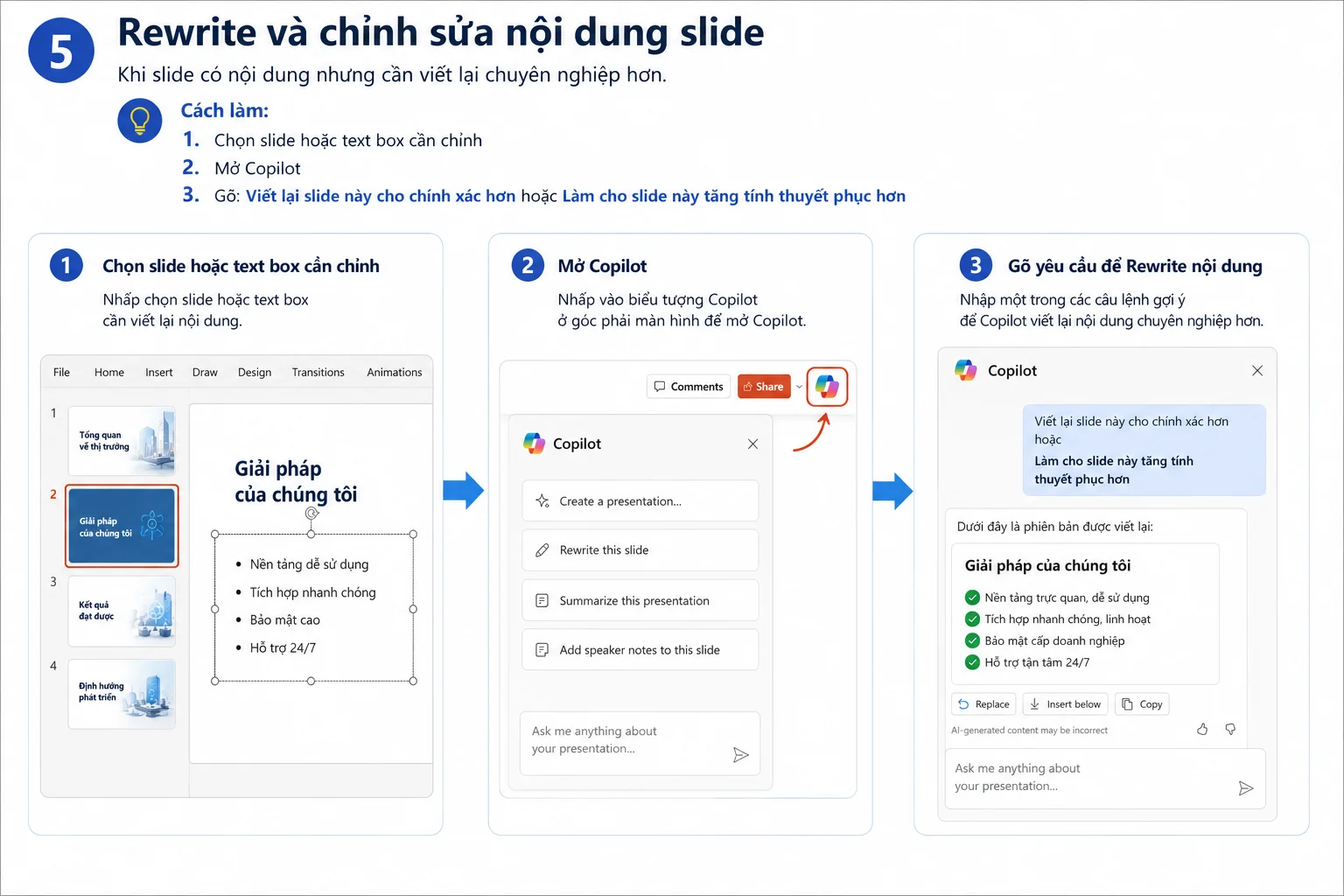Click the user prompt bubble Viết lại slide này

(1144, 450)
